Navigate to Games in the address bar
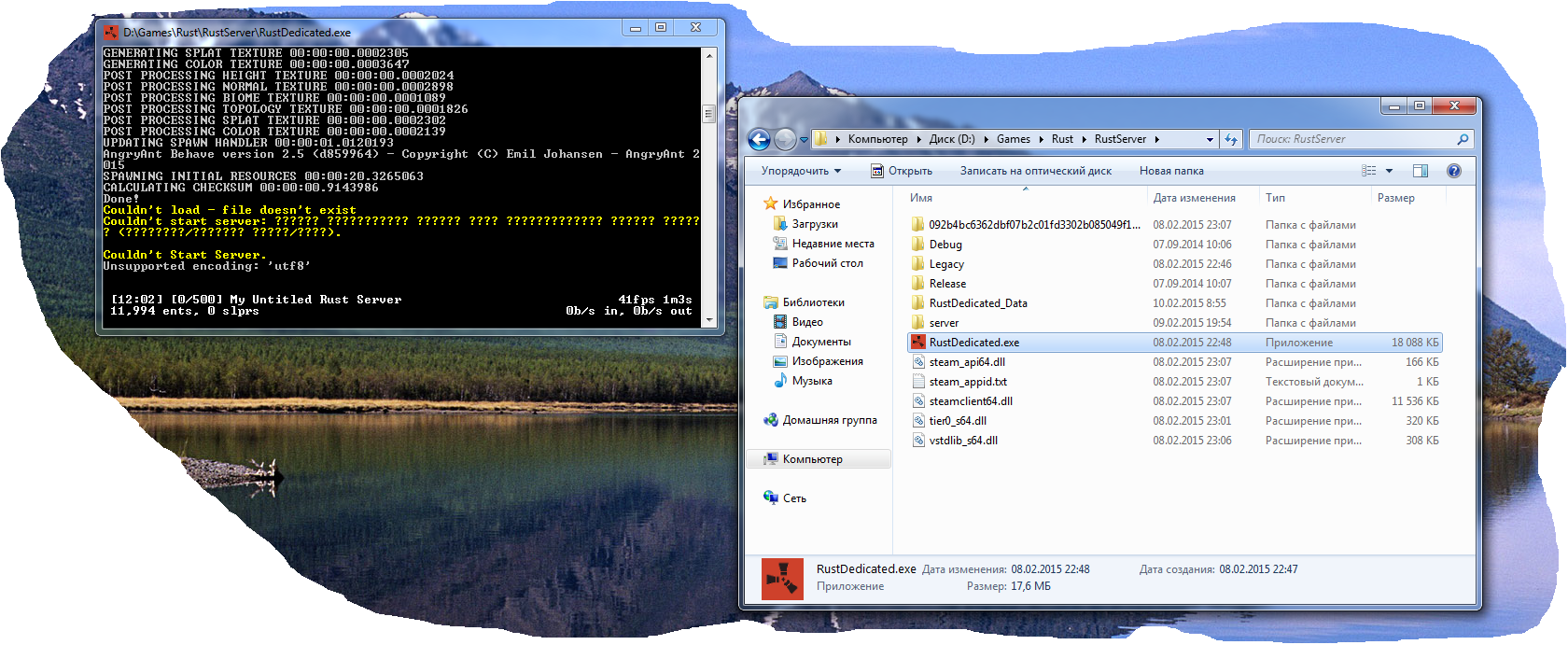The height and width of the screenshot is (645, 1568). pos(1014,139)
